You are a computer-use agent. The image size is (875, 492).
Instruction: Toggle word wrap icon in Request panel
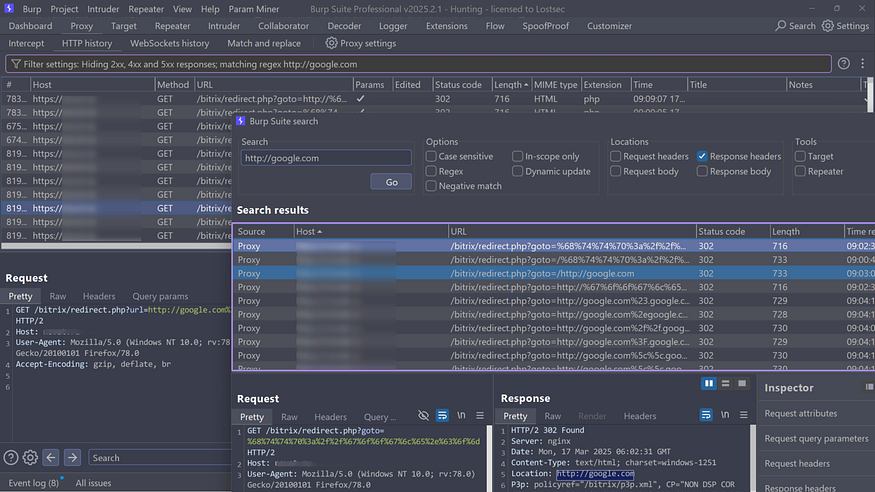point(442,416)
